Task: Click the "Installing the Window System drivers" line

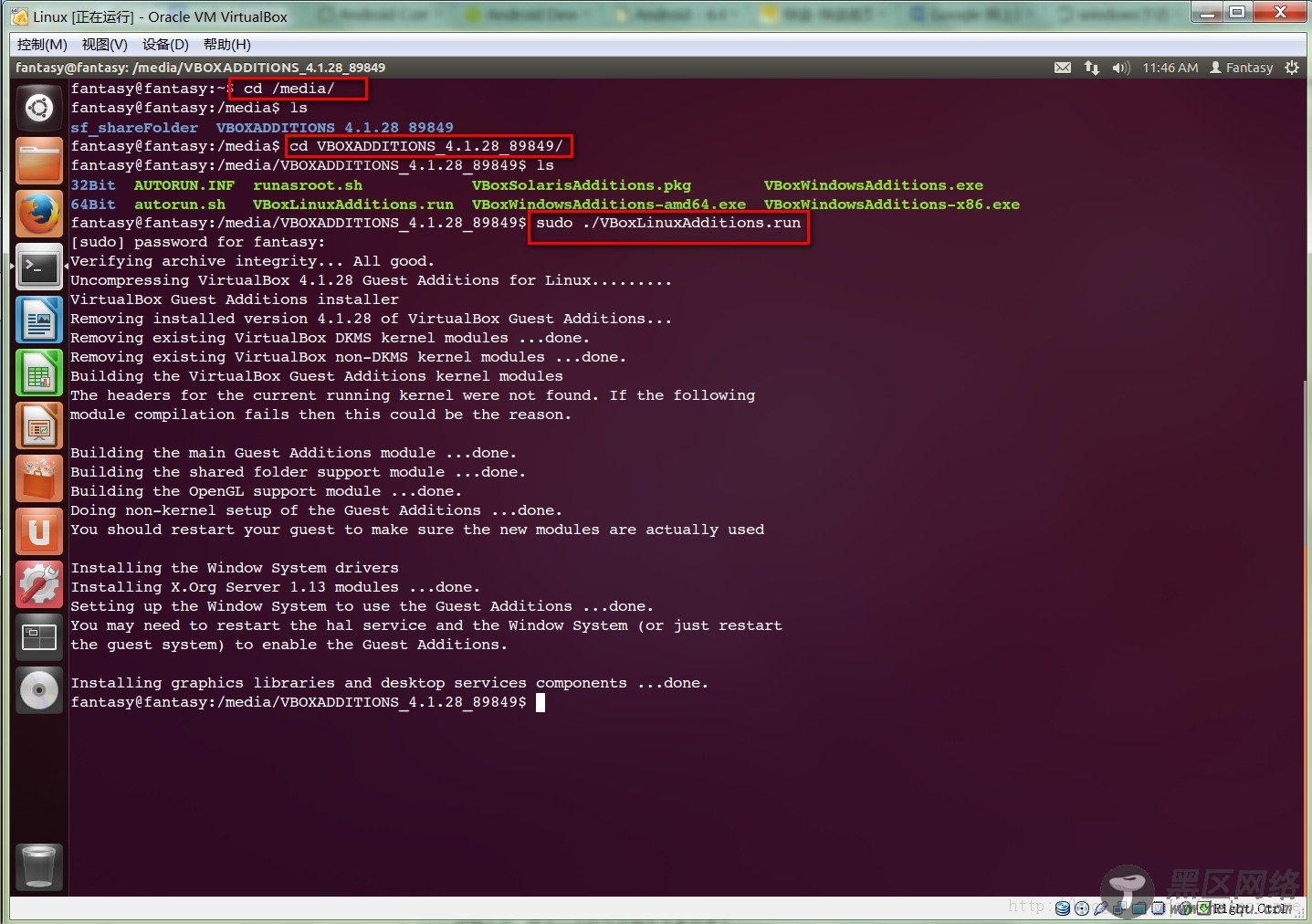Action: 235,568
